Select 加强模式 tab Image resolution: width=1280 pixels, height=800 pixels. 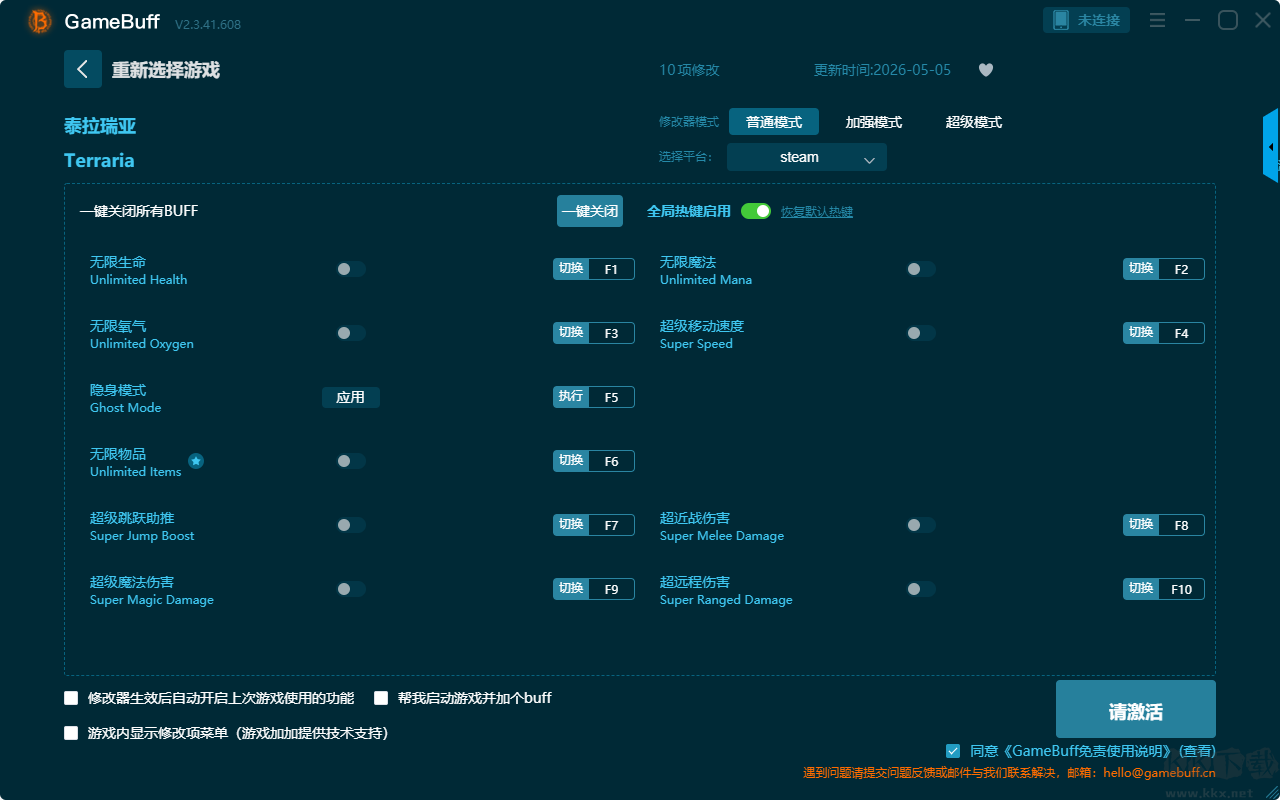click(x=874, y=122)
